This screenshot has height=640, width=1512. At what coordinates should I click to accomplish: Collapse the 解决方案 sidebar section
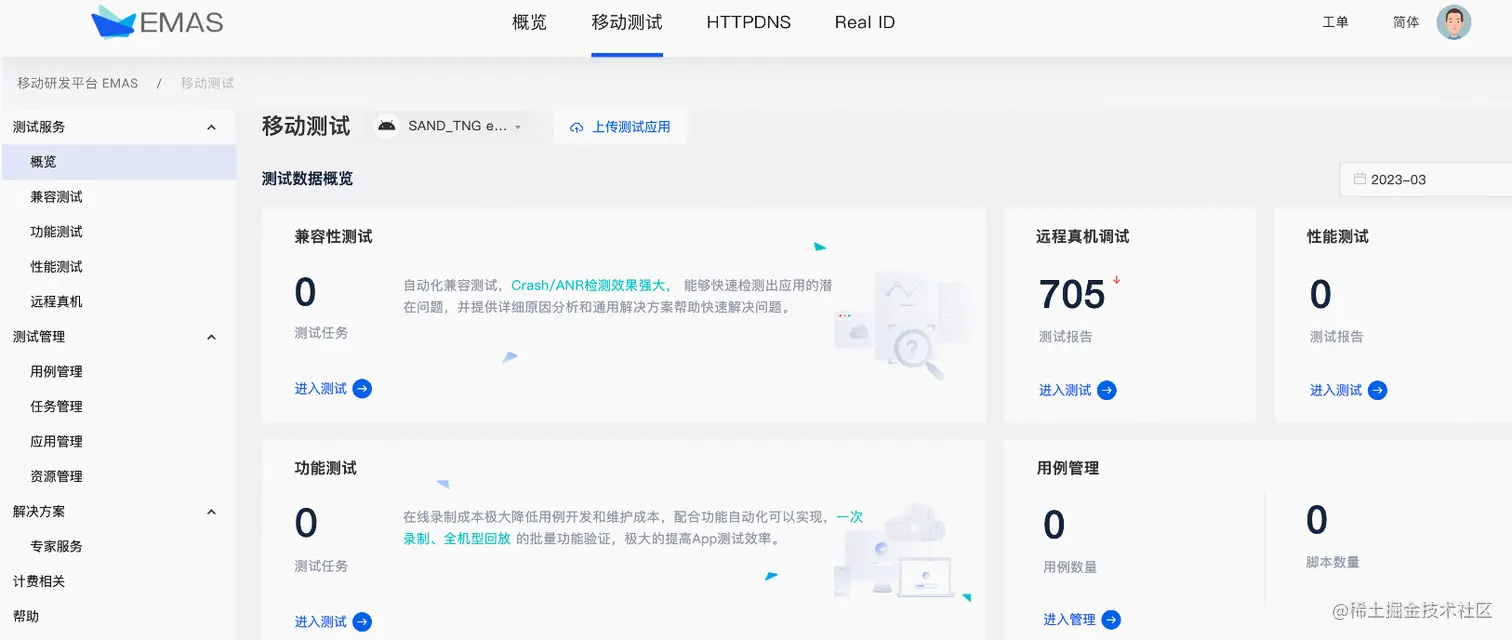tap(211, 512)
